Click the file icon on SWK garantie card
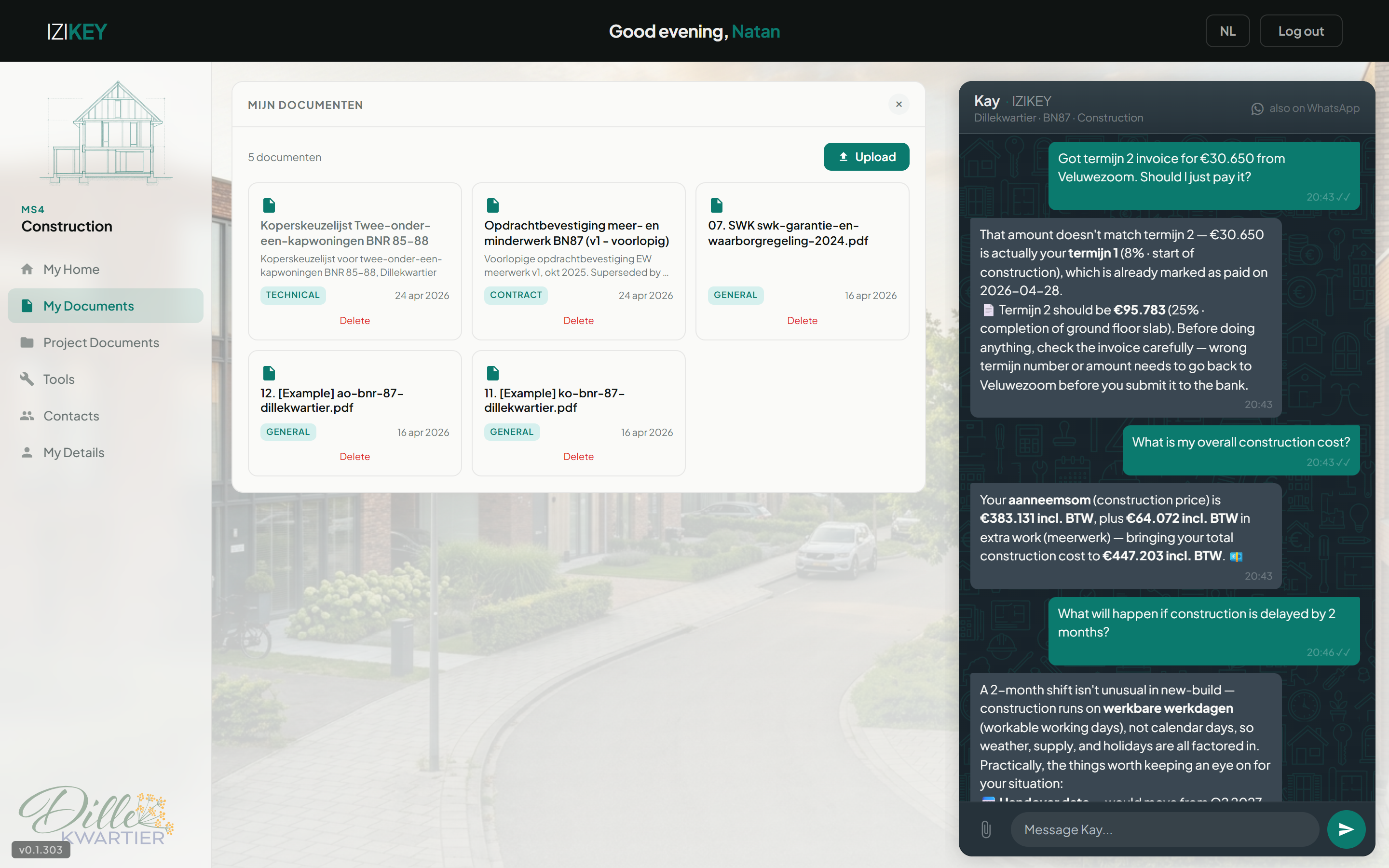 click(x=716, y=205)
